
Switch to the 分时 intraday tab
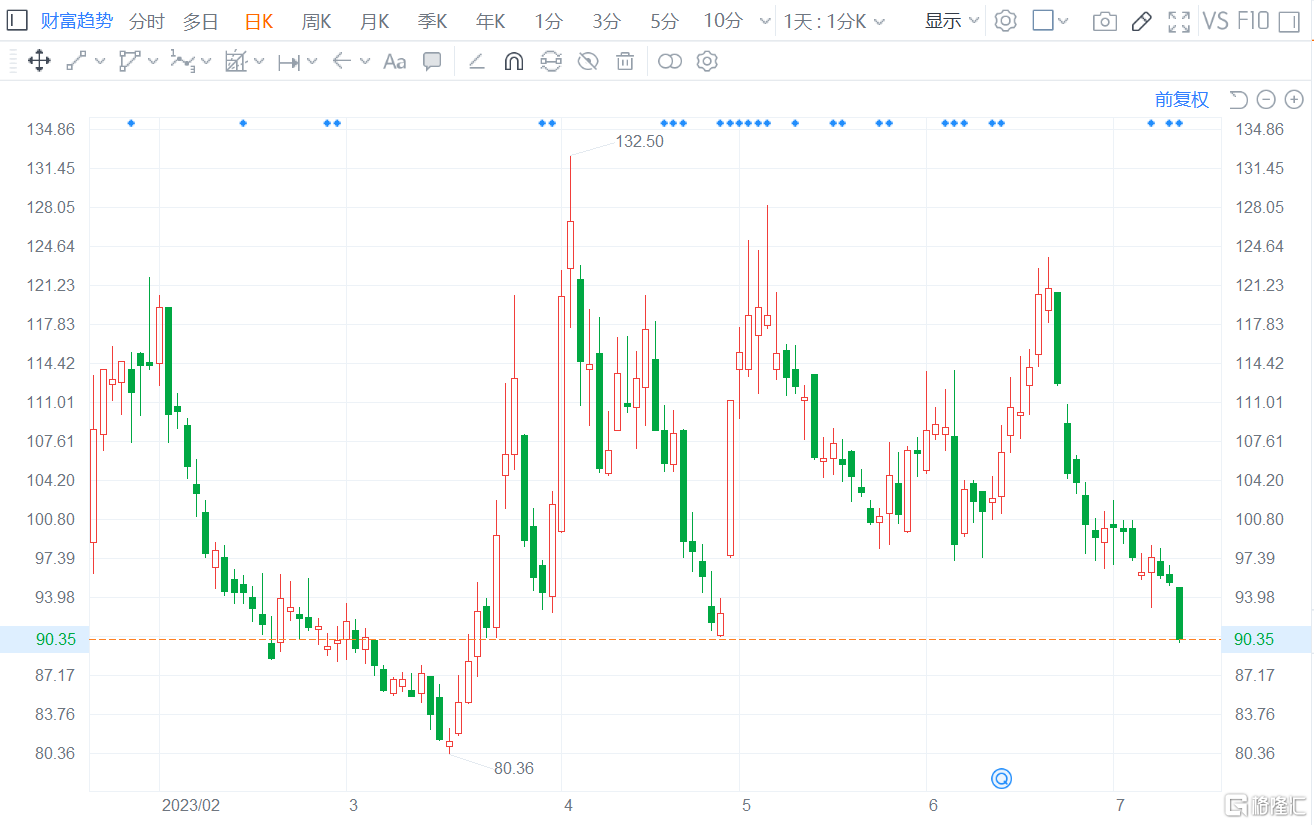tap(148, 20)
